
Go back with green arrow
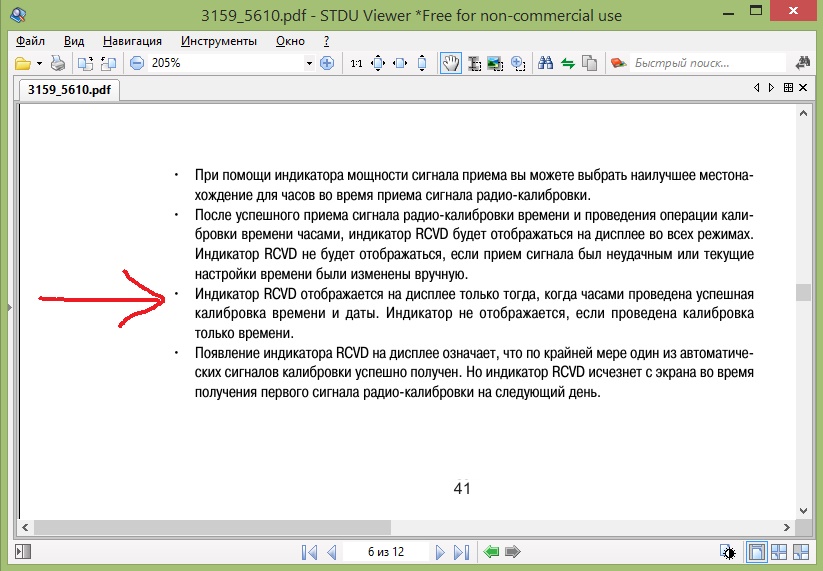[x=490, y=552]
